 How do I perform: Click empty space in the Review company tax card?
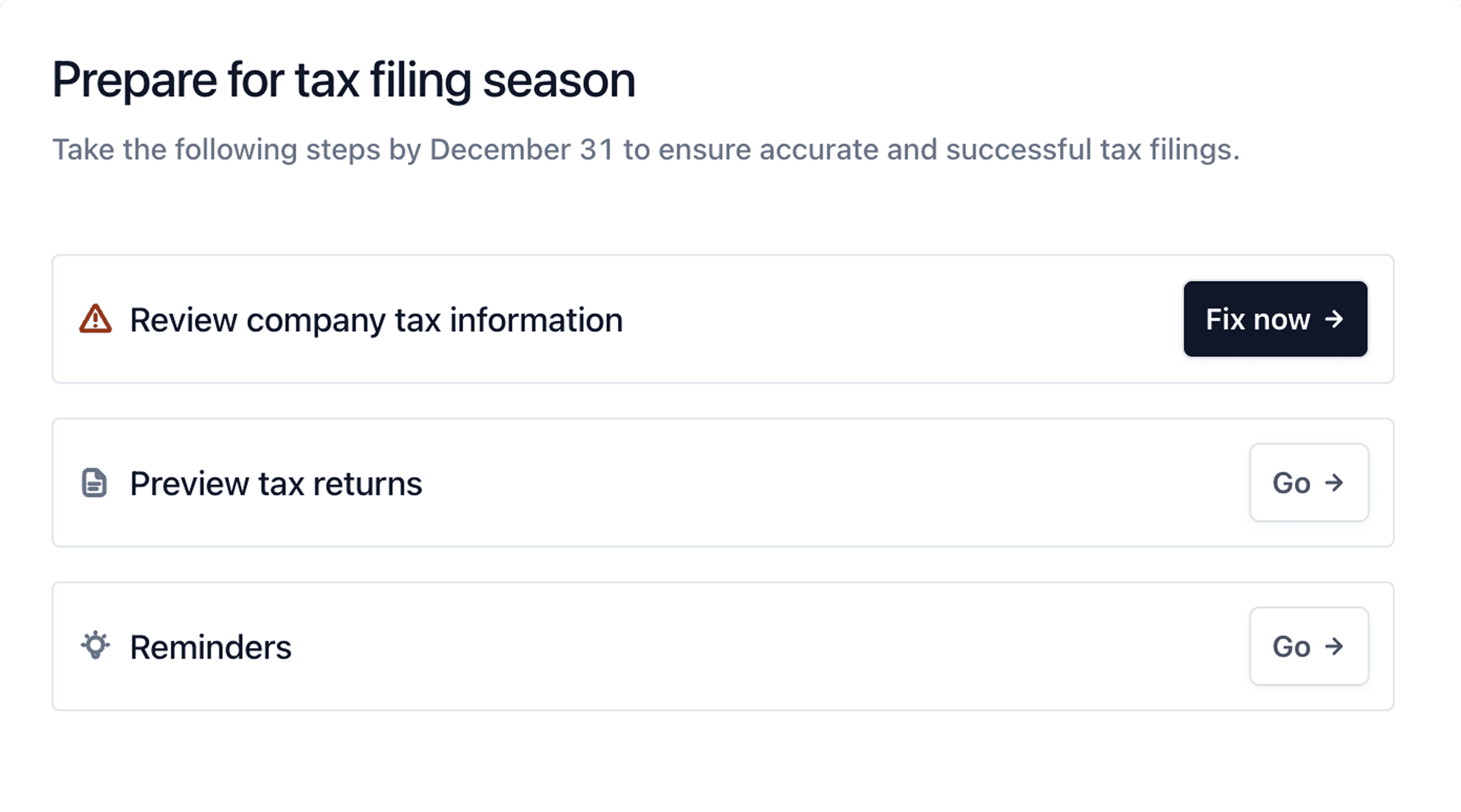point(902,319)
